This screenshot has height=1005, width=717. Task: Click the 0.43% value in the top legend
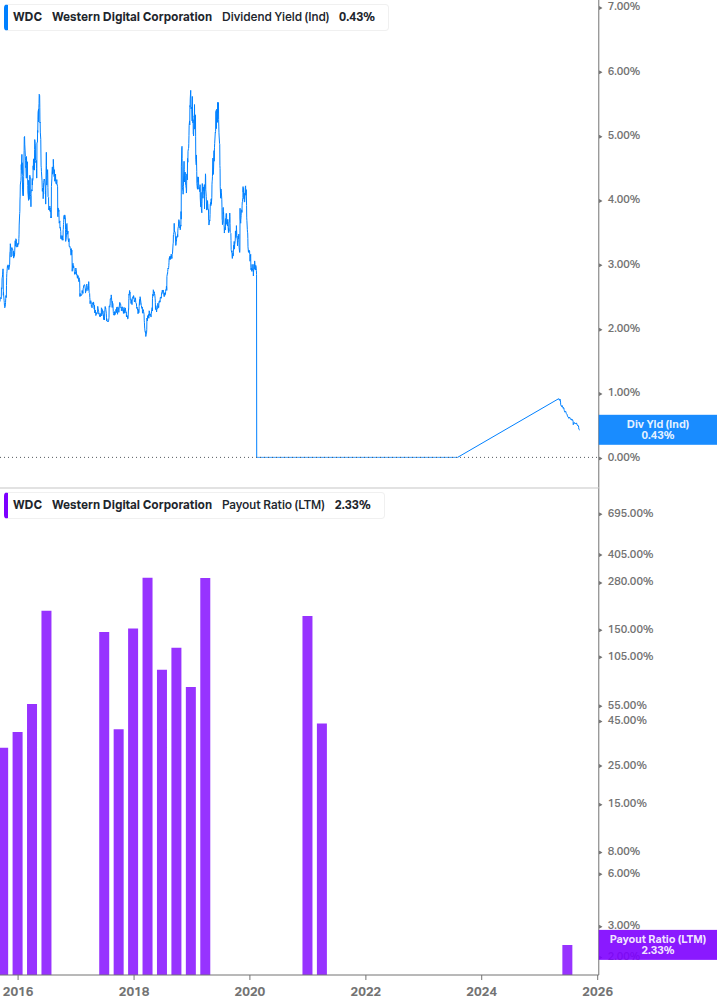(357, 17)
